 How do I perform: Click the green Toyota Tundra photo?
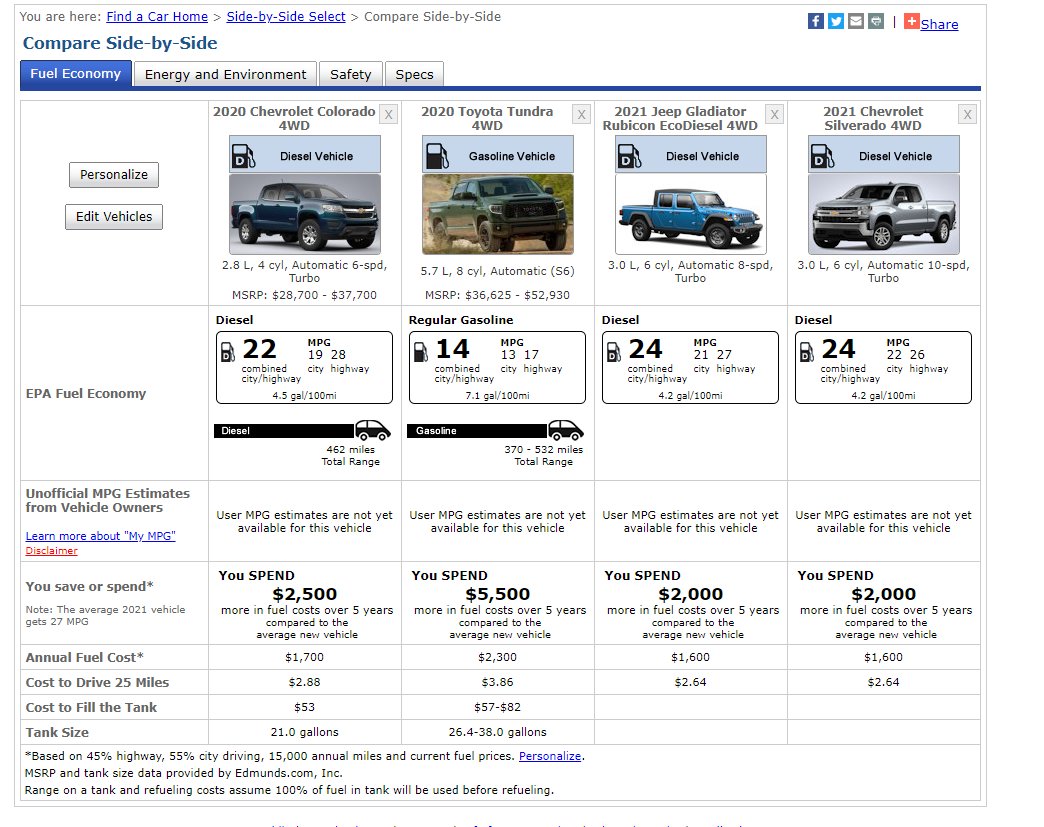(498, 214)
